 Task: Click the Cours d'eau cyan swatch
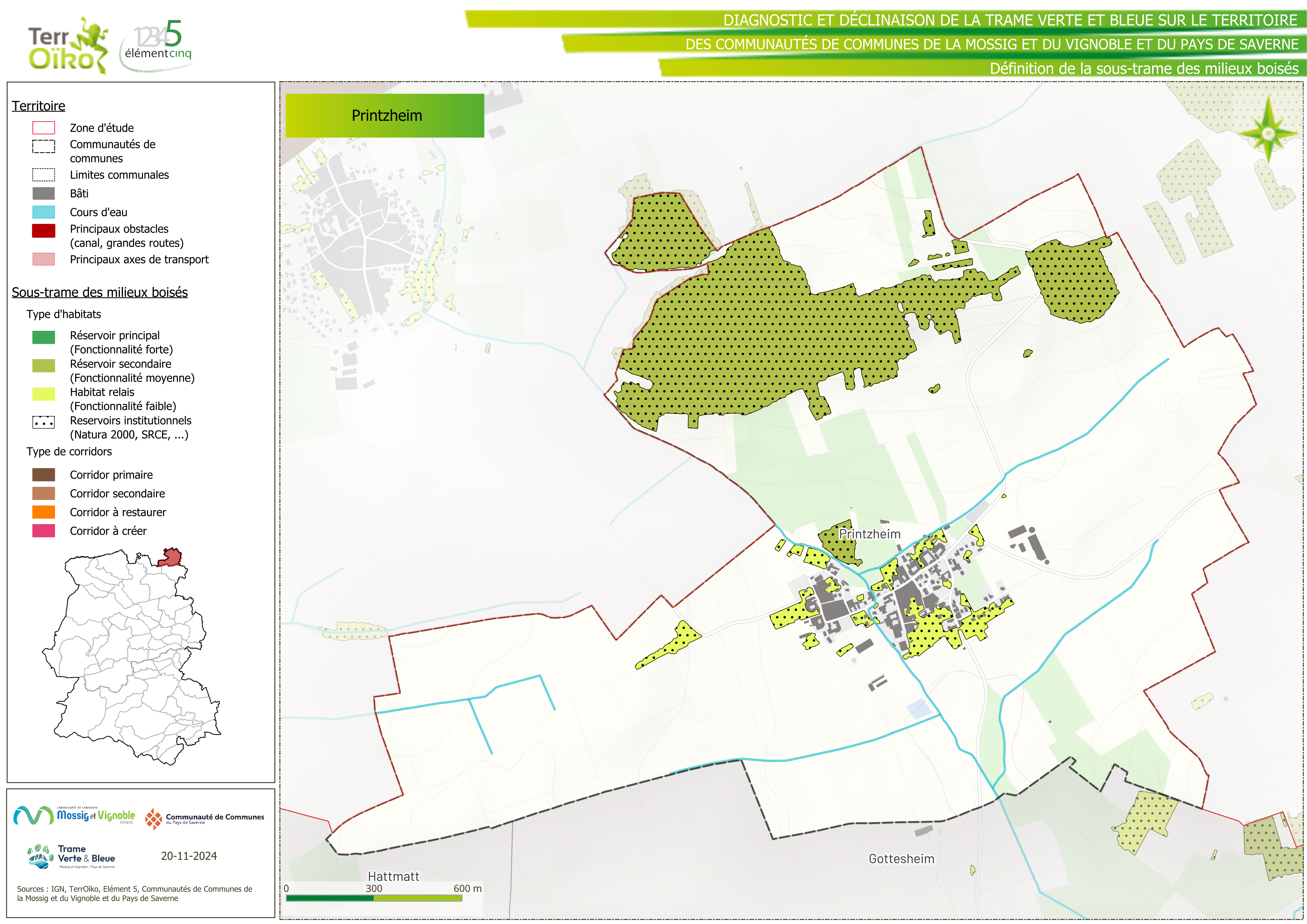[44, 212]
